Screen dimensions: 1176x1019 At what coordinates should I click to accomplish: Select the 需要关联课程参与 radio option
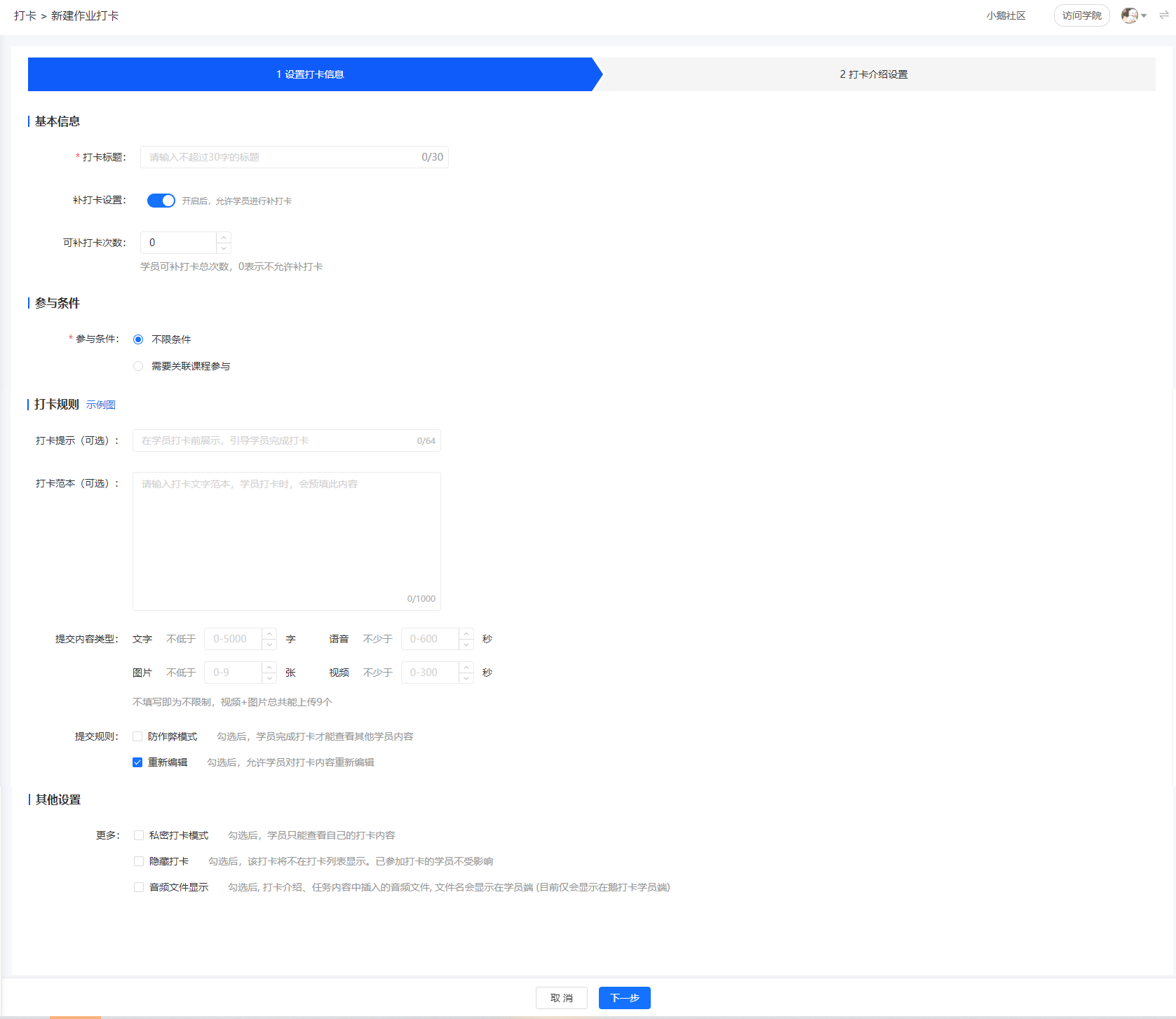138,366
